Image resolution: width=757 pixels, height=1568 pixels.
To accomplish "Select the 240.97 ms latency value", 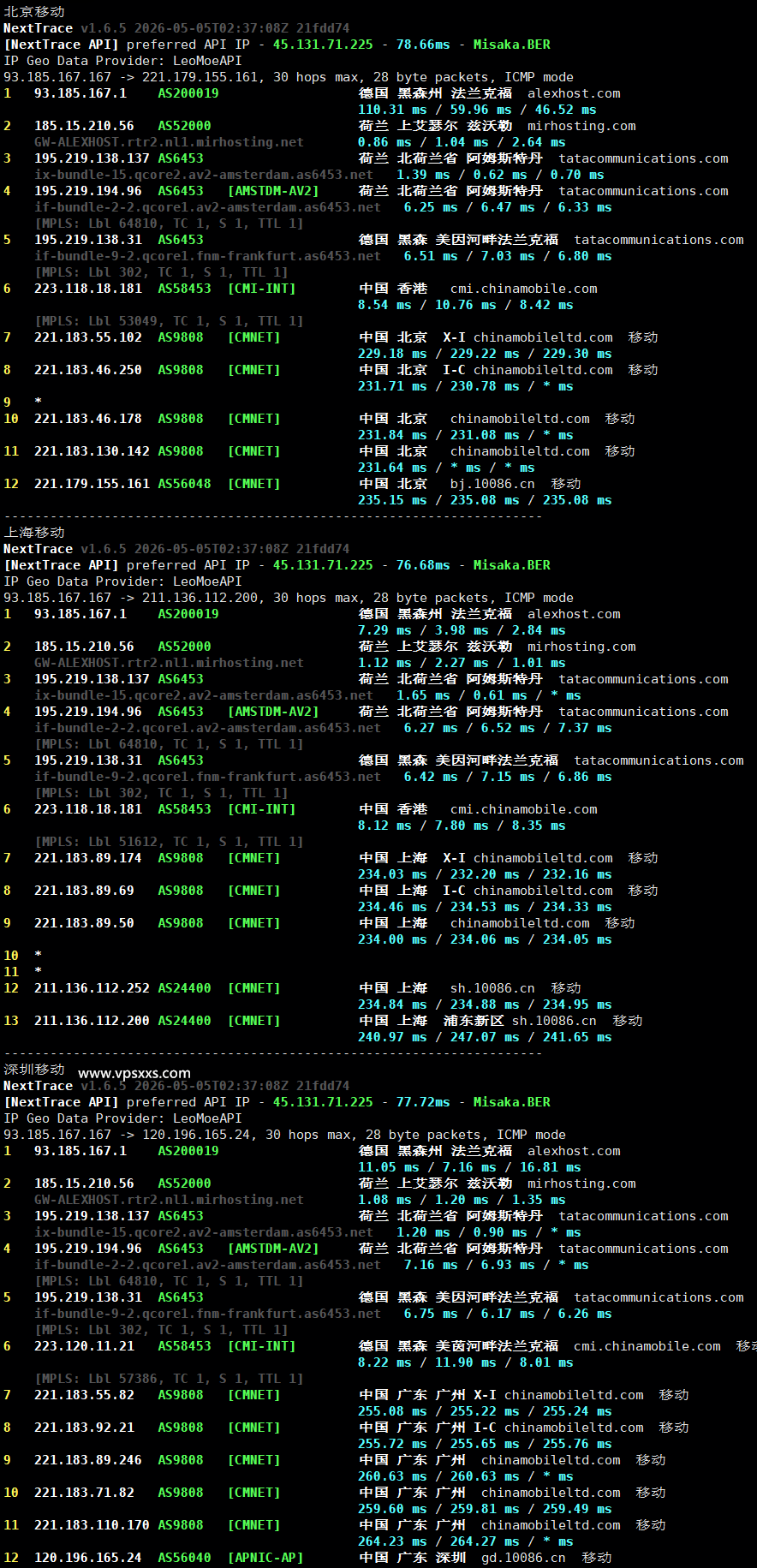I will (392, 1037).
